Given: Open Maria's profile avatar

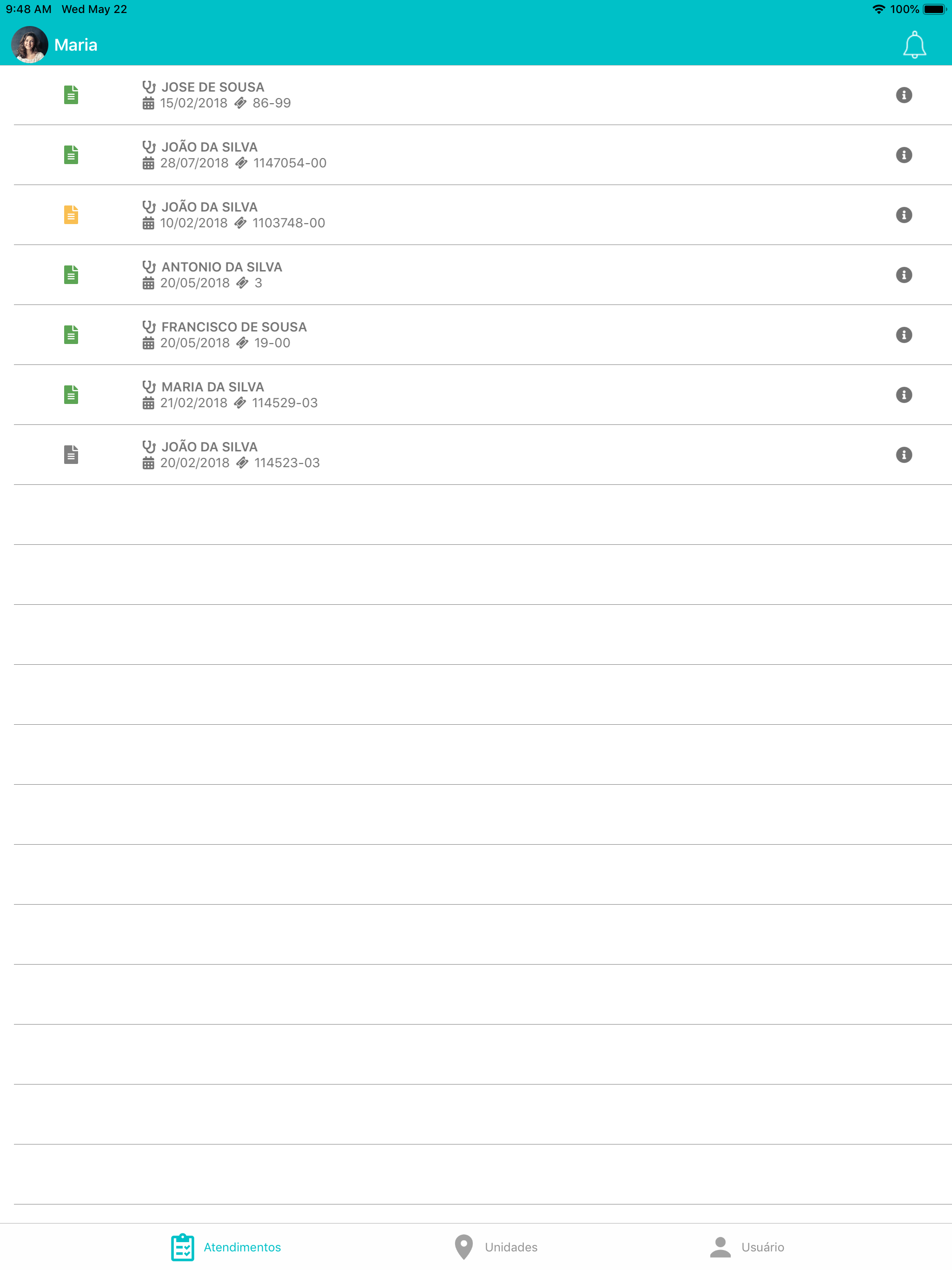Looking at the screenshot, I should point(28,44).
